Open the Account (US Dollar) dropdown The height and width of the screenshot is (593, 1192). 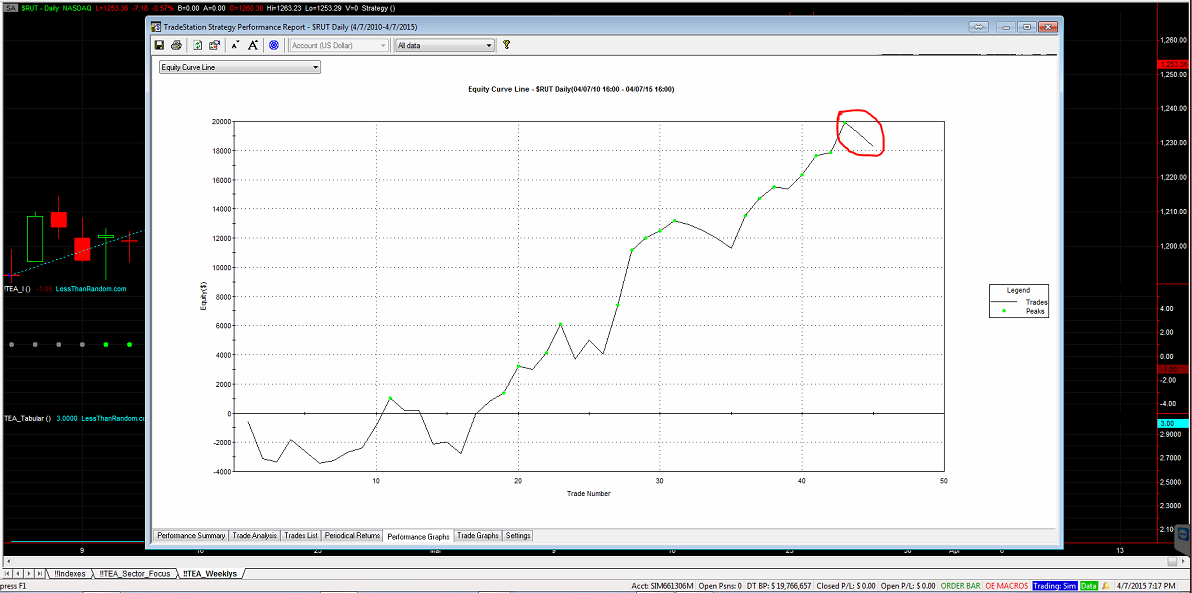pyautogui.click(x=339, y=45)
